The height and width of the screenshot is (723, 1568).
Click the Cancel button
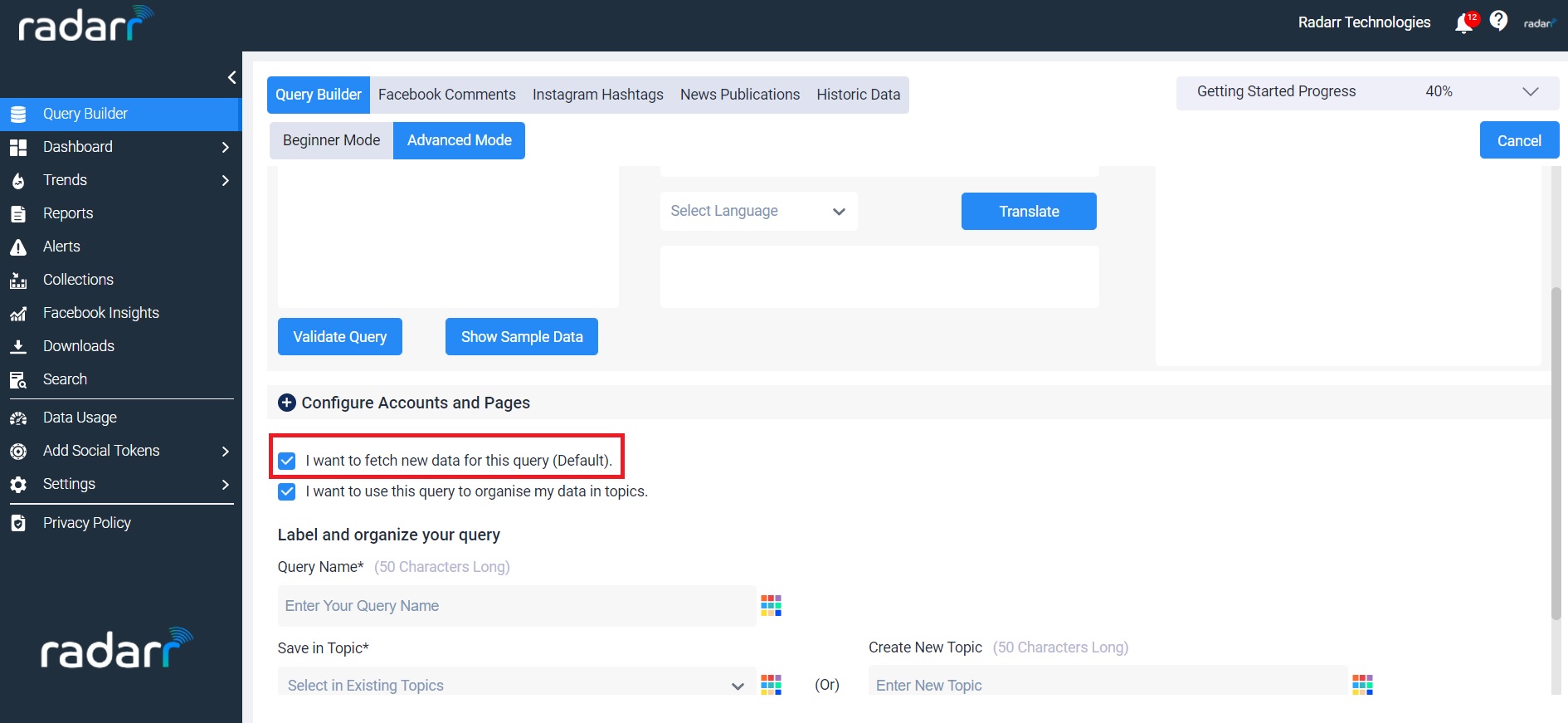click(x=1519, y=140)
